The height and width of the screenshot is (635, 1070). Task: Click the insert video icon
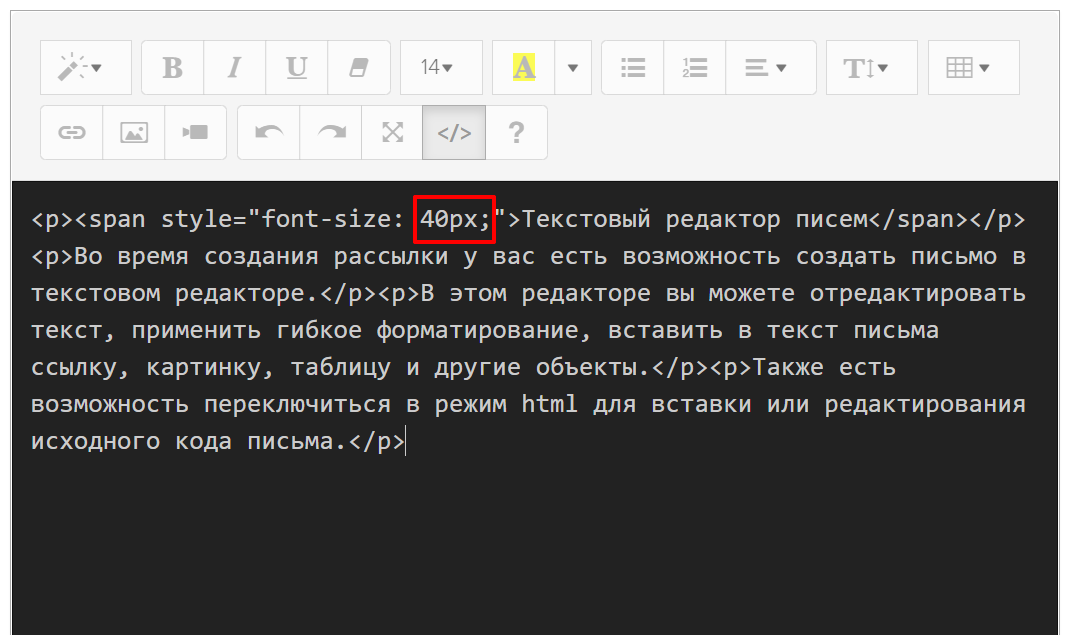pos(195,132)
